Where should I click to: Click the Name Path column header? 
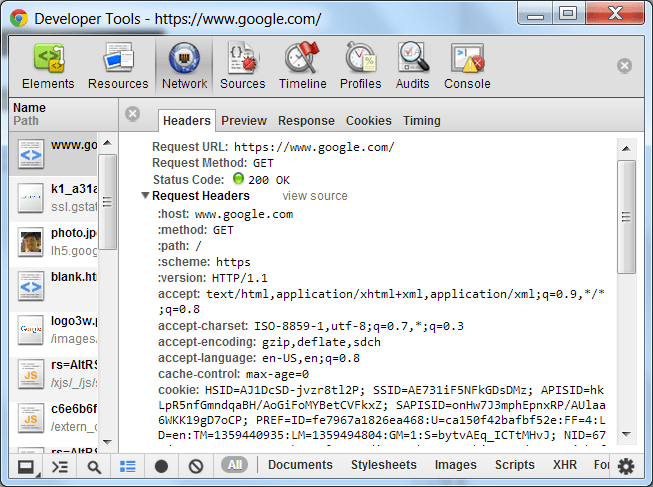pos(63,114)
